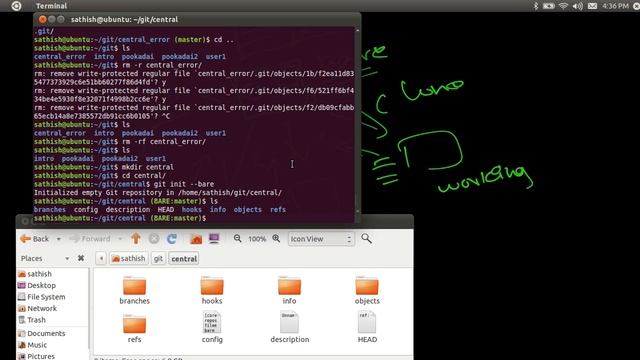Screen dimensions: 640x360
Task: Select the git breadcrumb button
Action: (x=158, y=258)
